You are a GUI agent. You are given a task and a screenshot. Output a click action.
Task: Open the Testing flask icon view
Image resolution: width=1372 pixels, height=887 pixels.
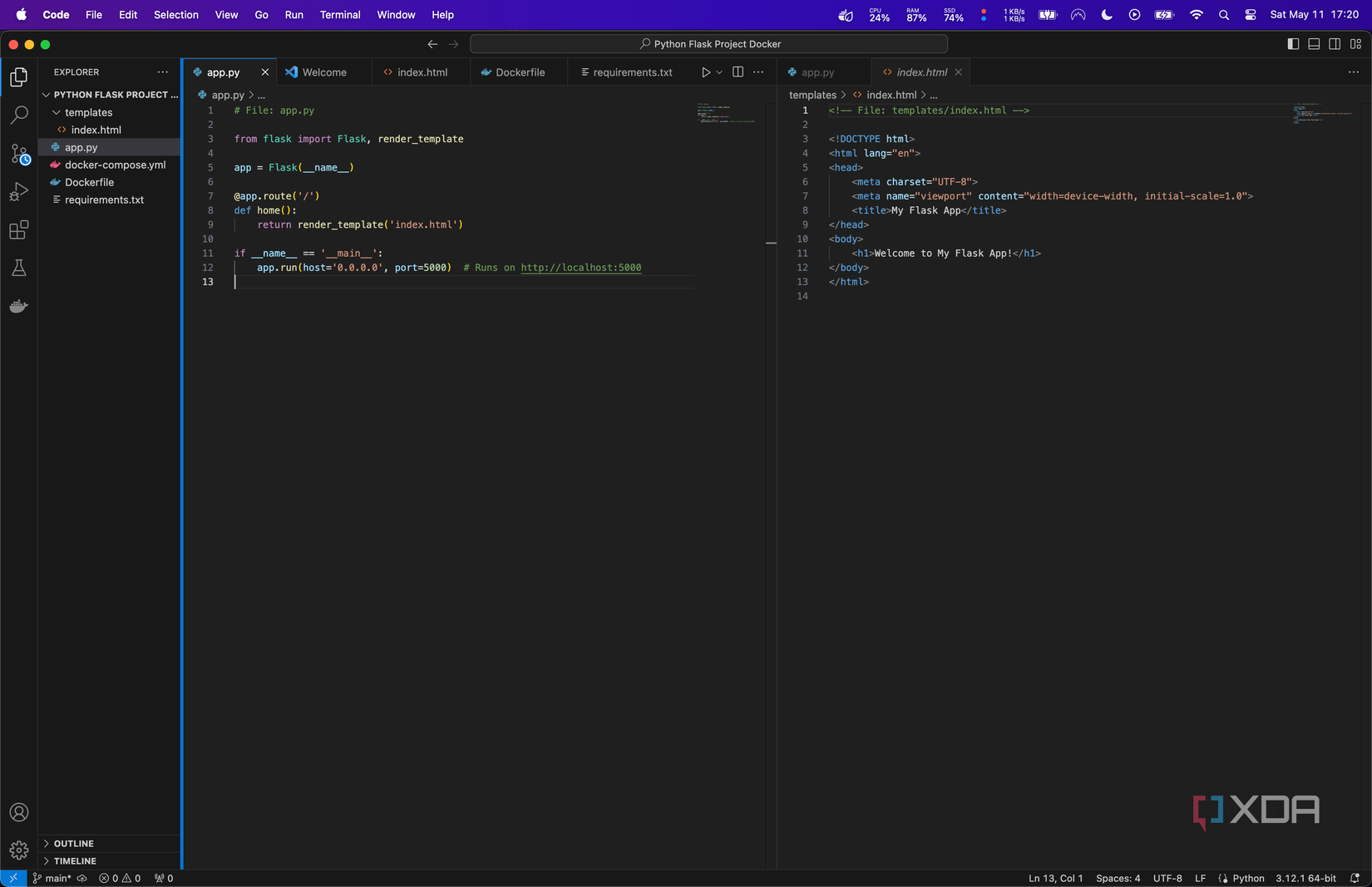coord(18,268)
